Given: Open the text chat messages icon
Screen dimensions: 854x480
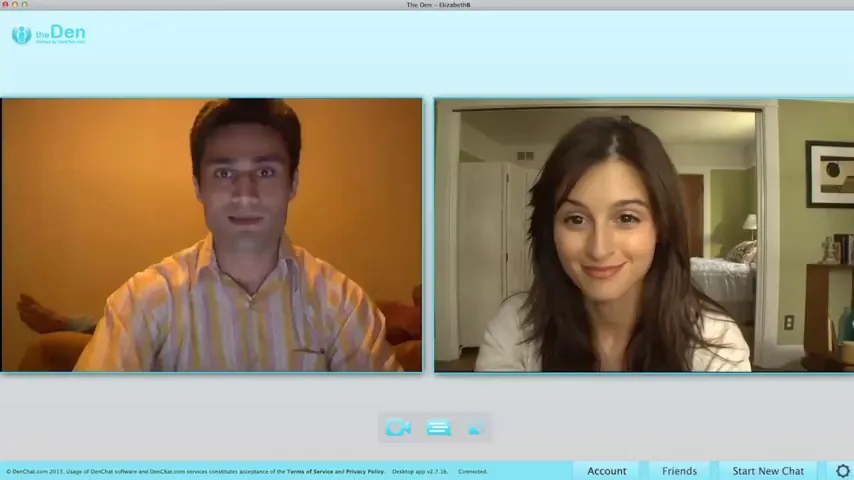Looking at the screenshot, I should pos(438,428).
